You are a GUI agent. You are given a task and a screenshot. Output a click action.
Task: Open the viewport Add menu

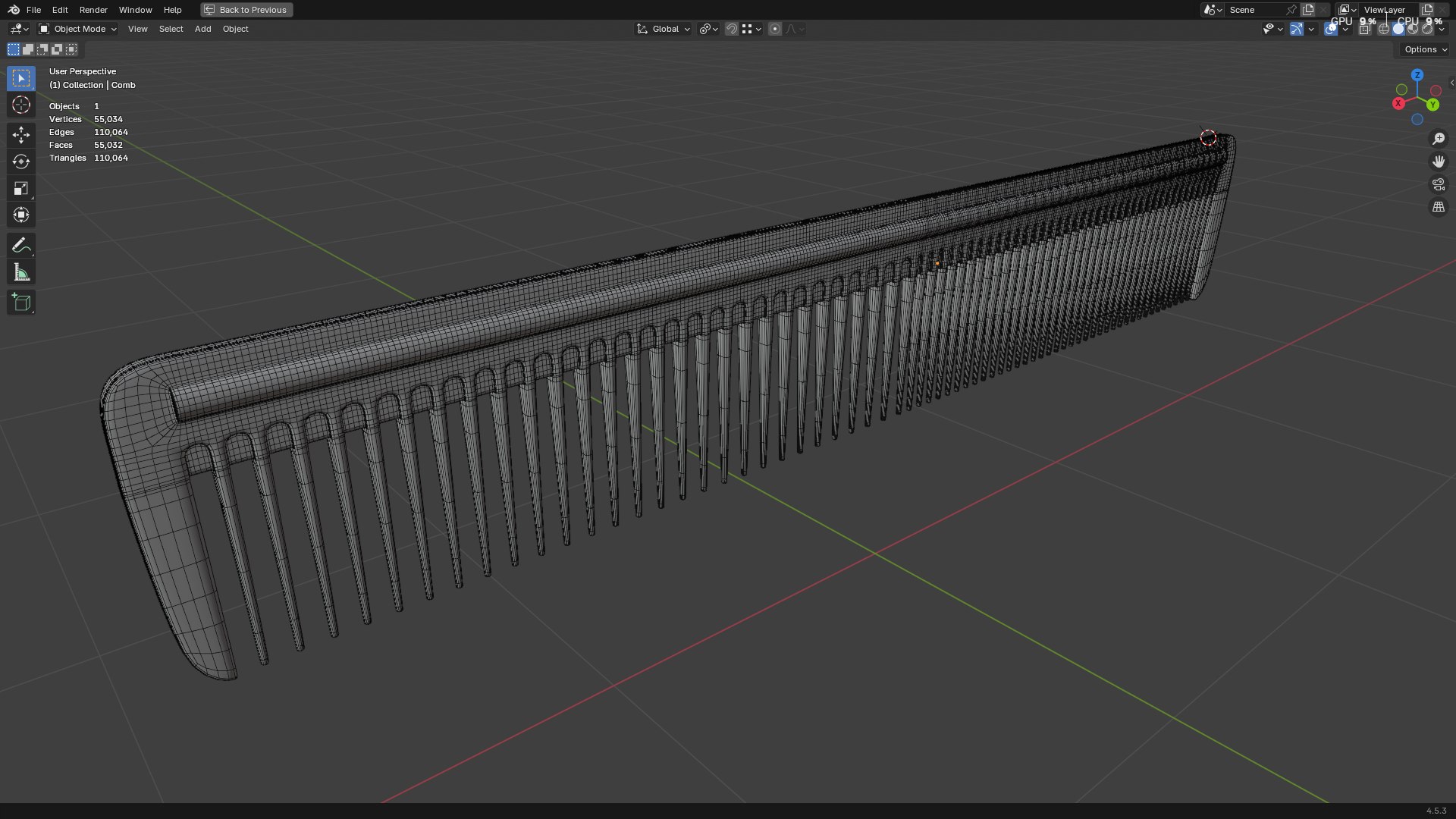point(202,29)
